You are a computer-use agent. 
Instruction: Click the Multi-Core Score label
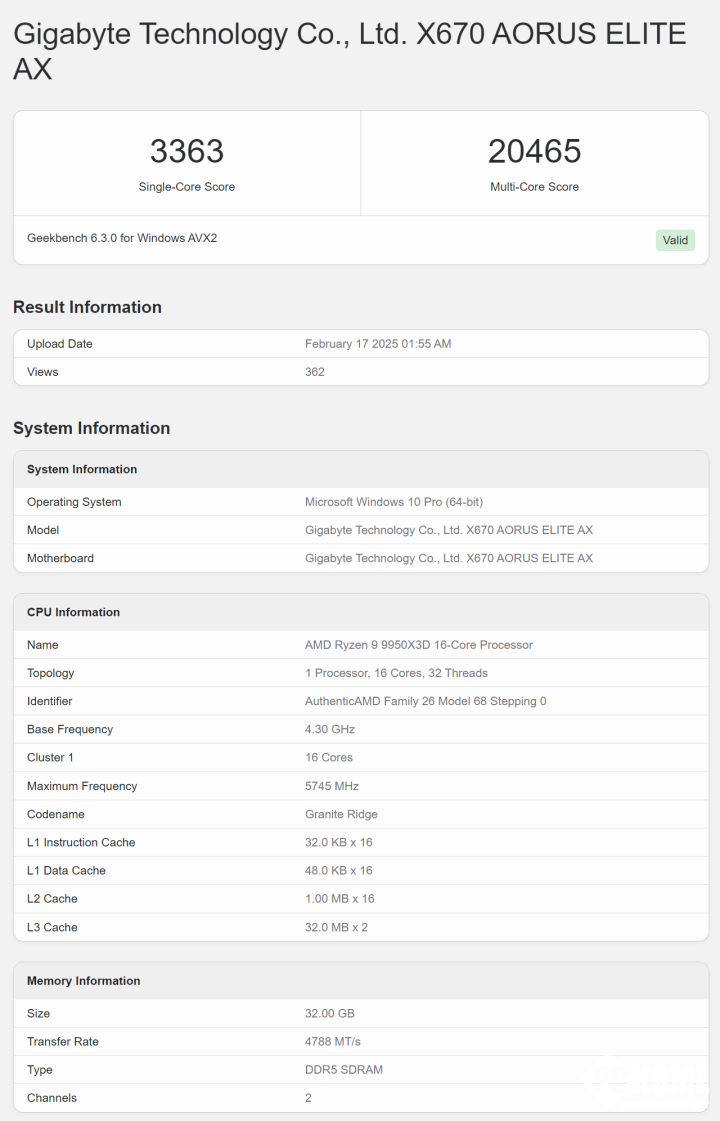point(534,187)
